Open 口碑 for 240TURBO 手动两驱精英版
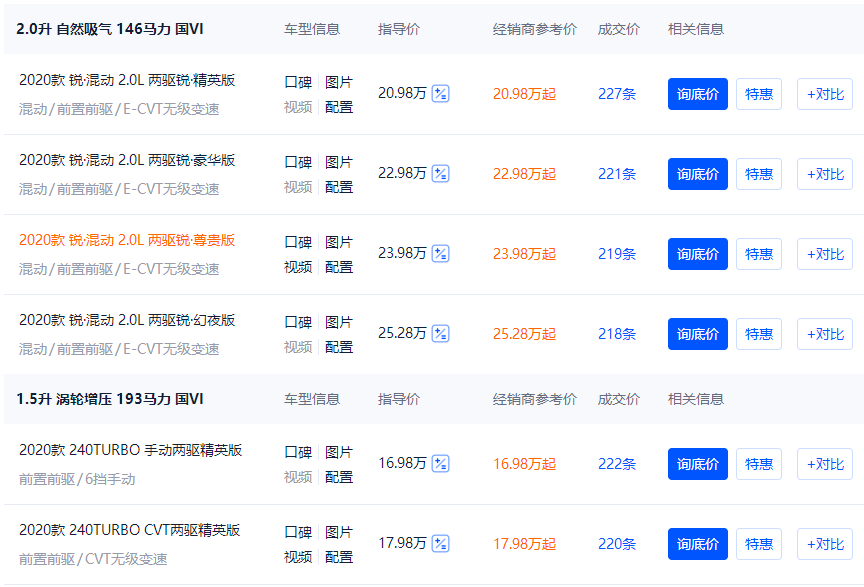The width and height of the screenshot is (864, 587). click(x=298, y=452)
